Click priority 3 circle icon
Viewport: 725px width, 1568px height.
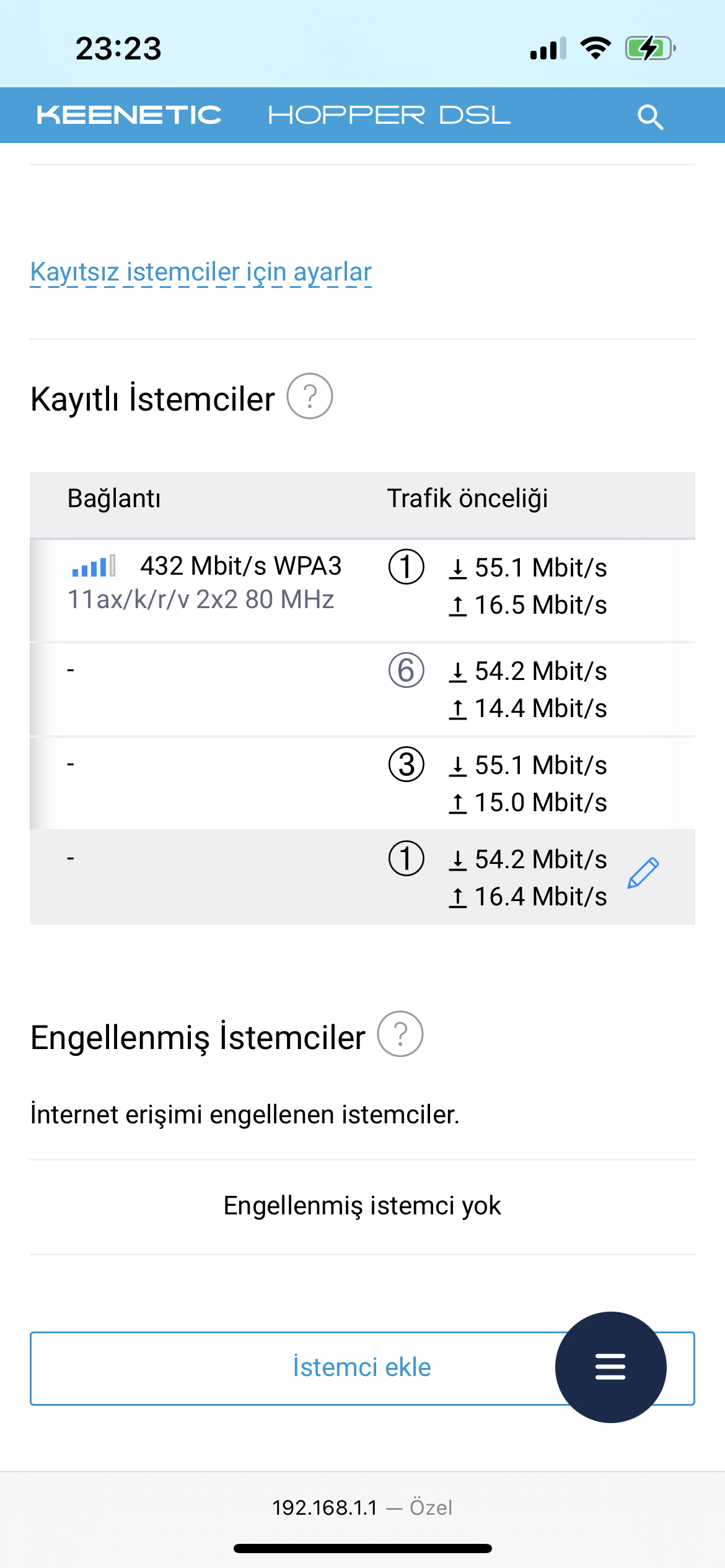[x=406, y=765]
